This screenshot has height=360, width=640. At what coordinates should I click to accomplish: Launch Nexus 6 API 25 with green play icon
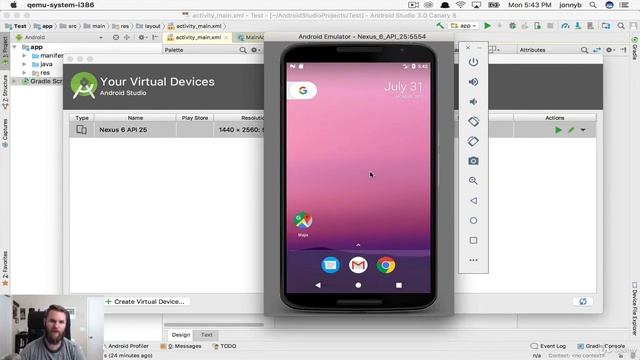click(x=558, y=130)
